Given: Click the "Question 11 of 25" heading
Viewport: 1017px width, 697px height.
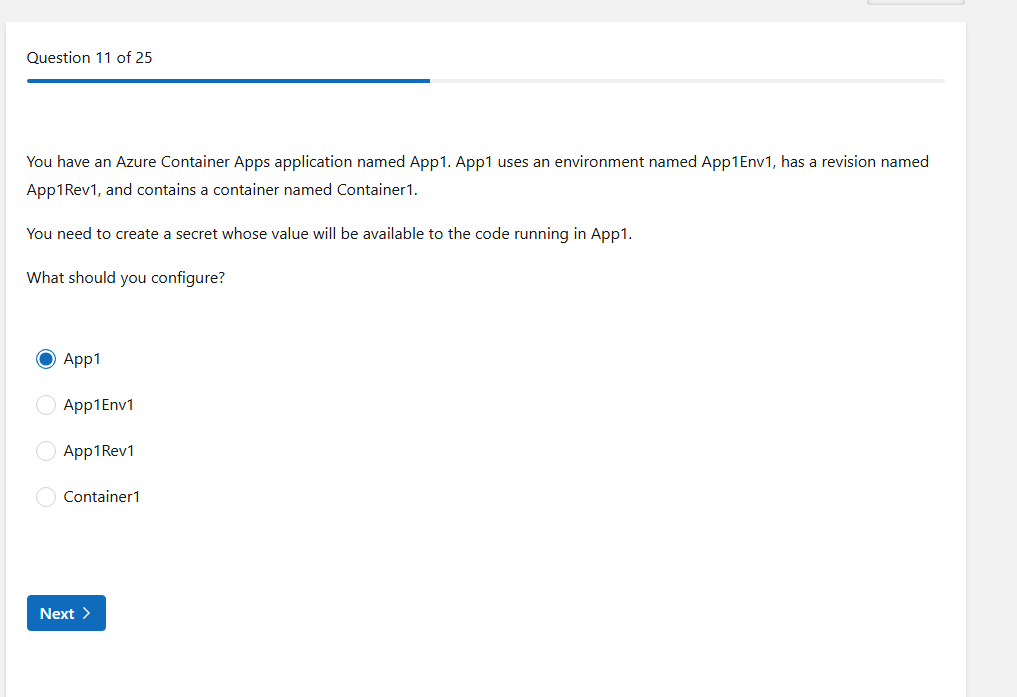Looking at the screenshot, I should (90, 58).
